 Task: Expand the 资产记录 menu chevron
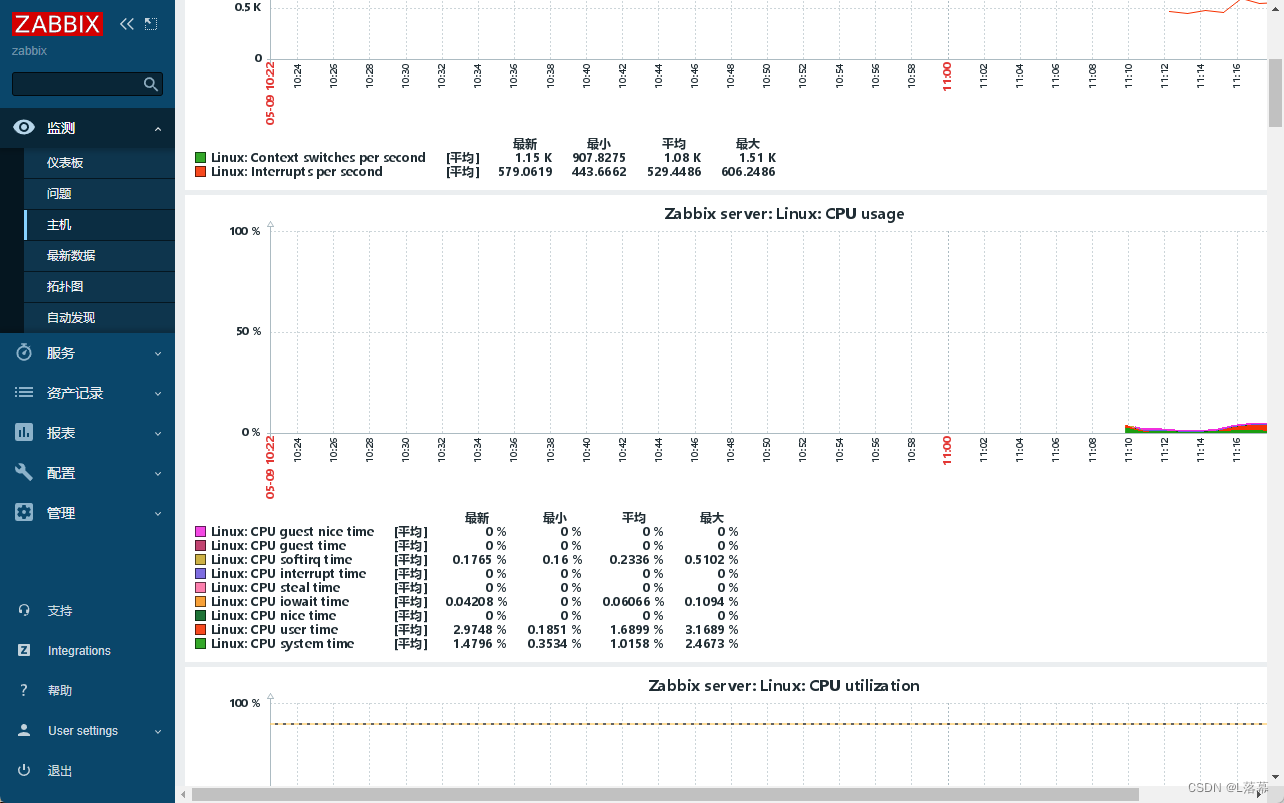click(x=158, y=394)
